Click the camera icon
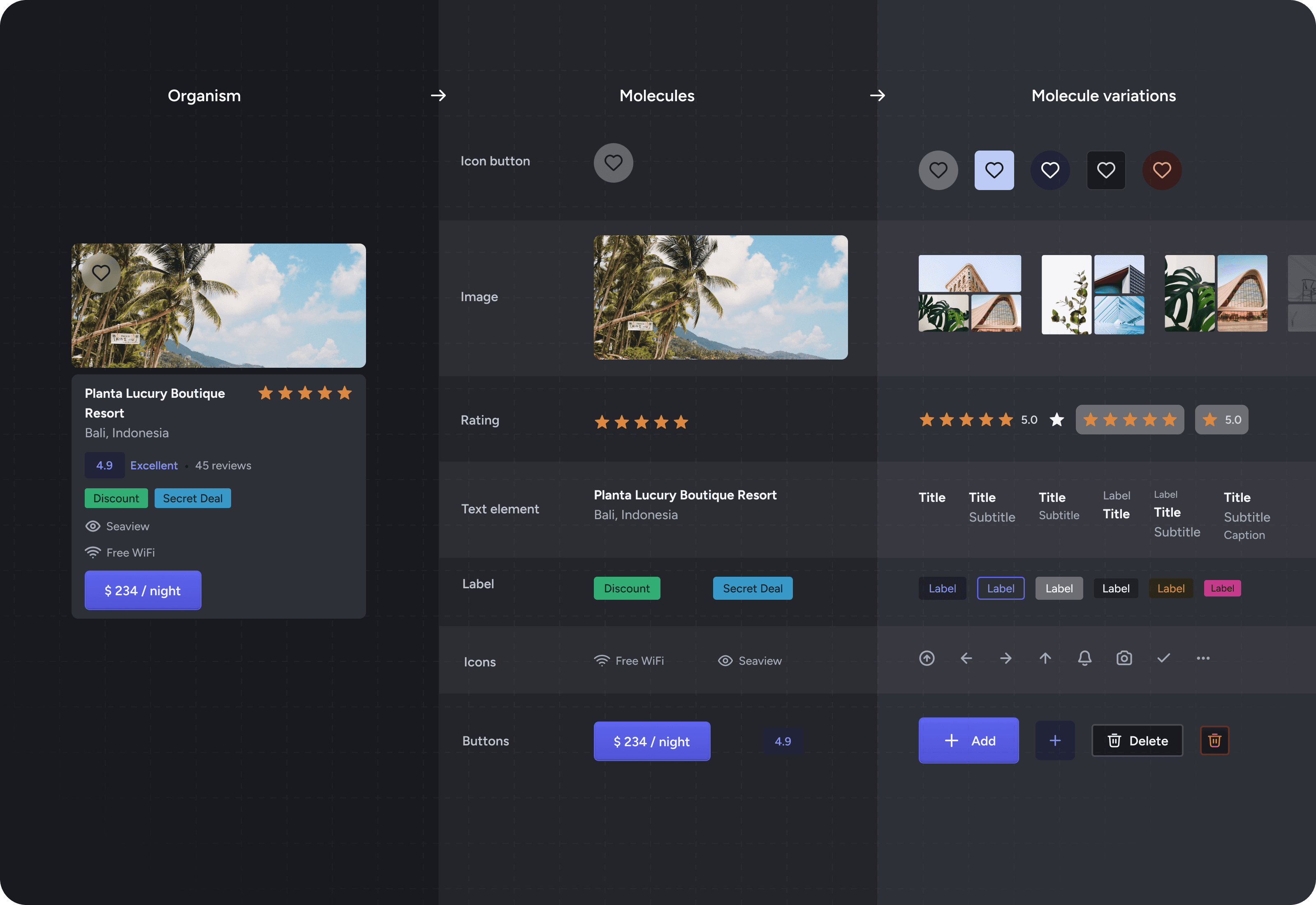 [x=1124, y=658]
